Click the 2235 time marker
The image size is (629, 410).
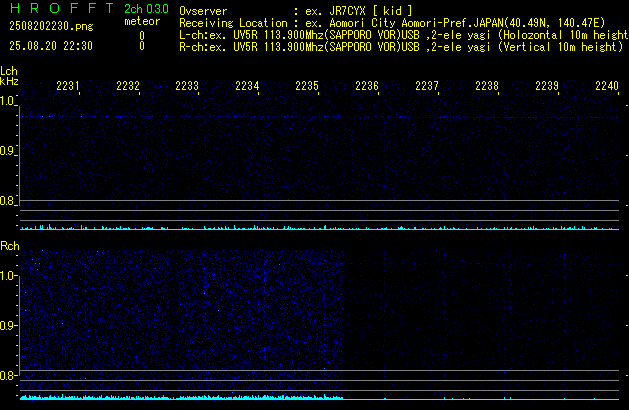click(307, 86)
